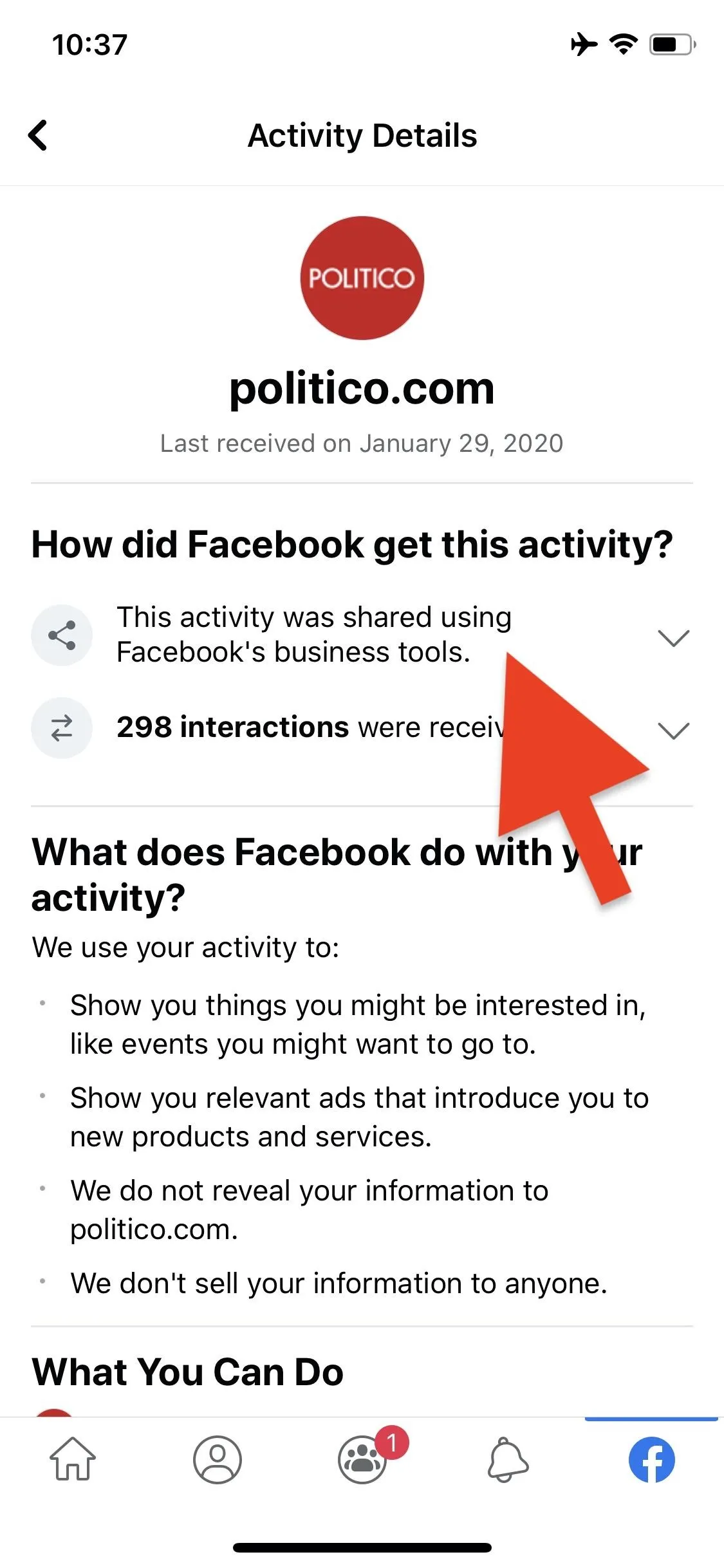This screenshot has height=1568, width=724.
Task: Expand the business tools activity chevron
Action: pyautogui.click(x=674, y=638)
